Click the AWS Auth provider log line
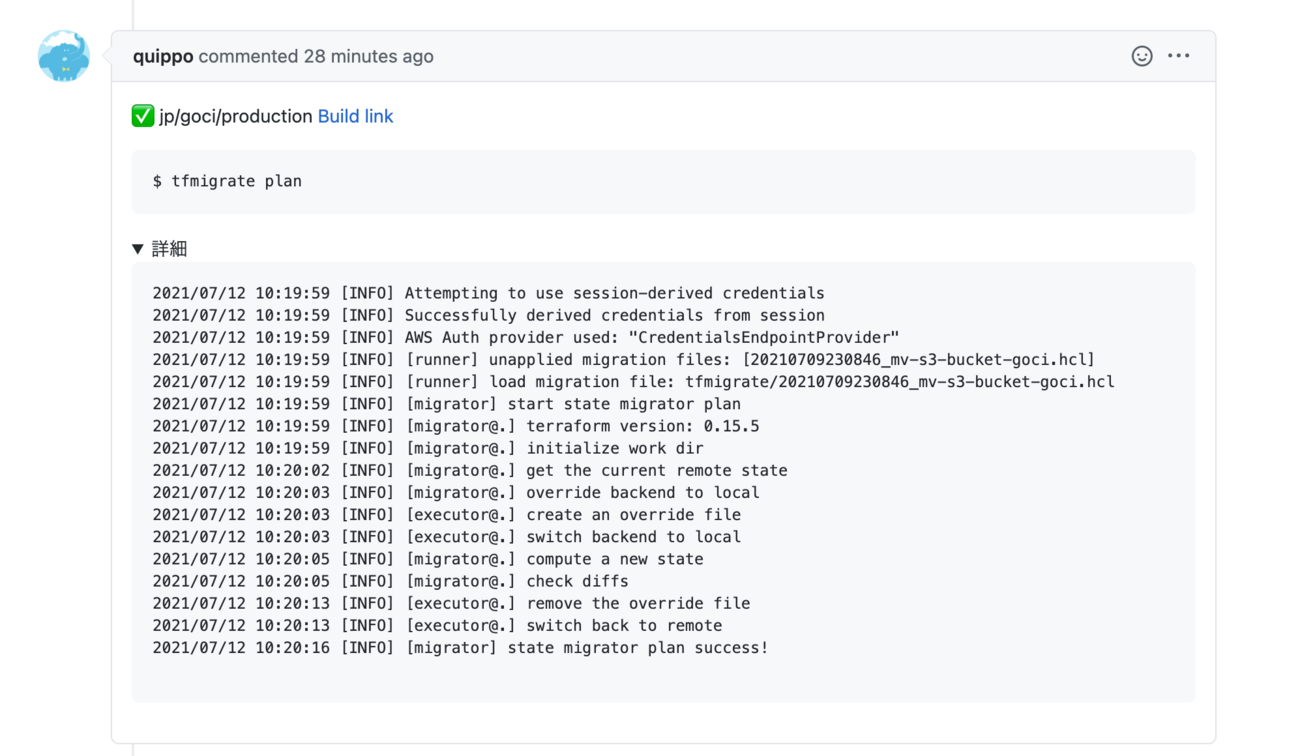 coord(525,338)
